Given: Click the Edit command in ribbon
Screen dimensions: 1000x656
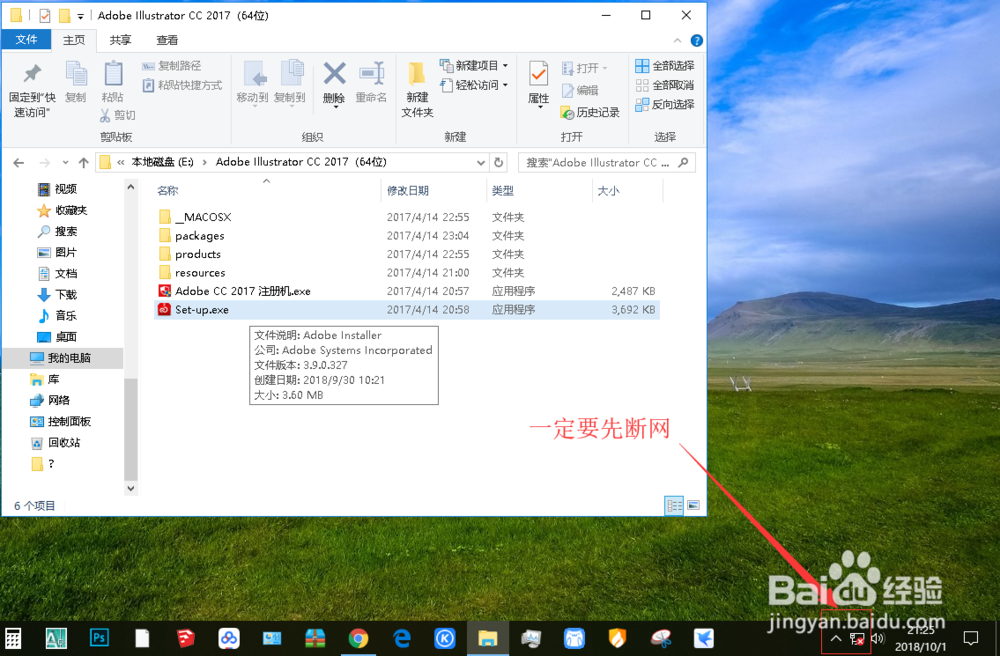Looking at the screenshot, I should point(580,91).
